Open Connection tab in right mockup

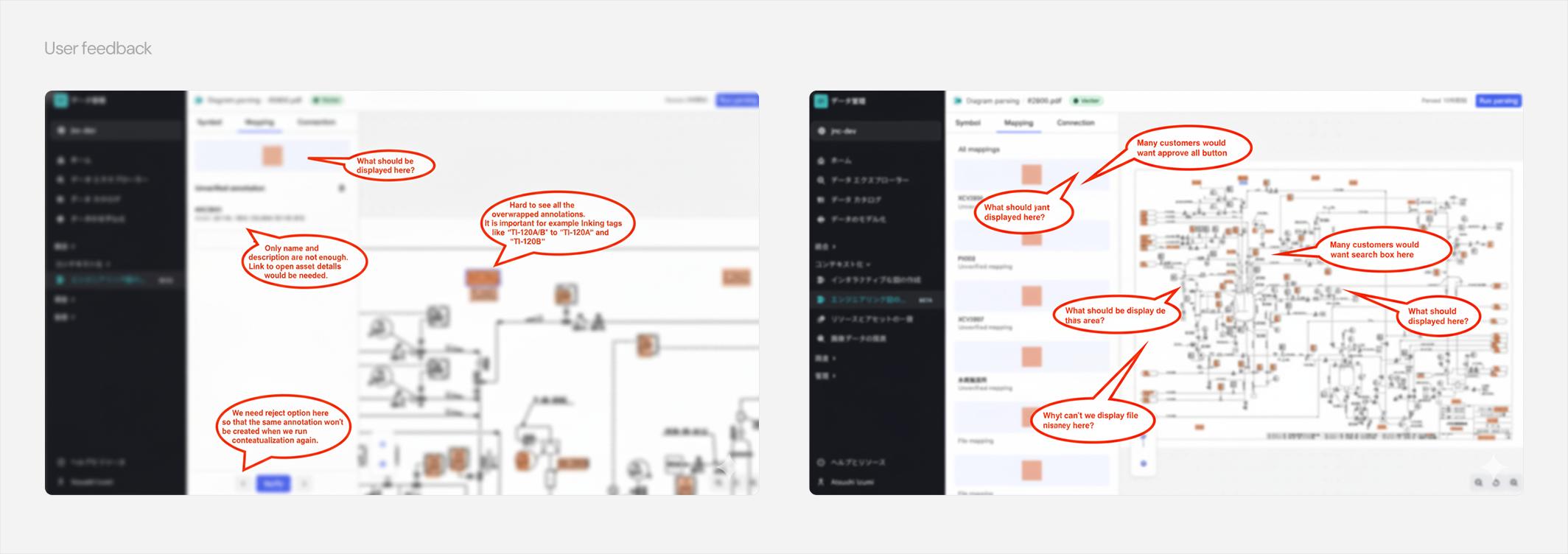[1076, 123]
